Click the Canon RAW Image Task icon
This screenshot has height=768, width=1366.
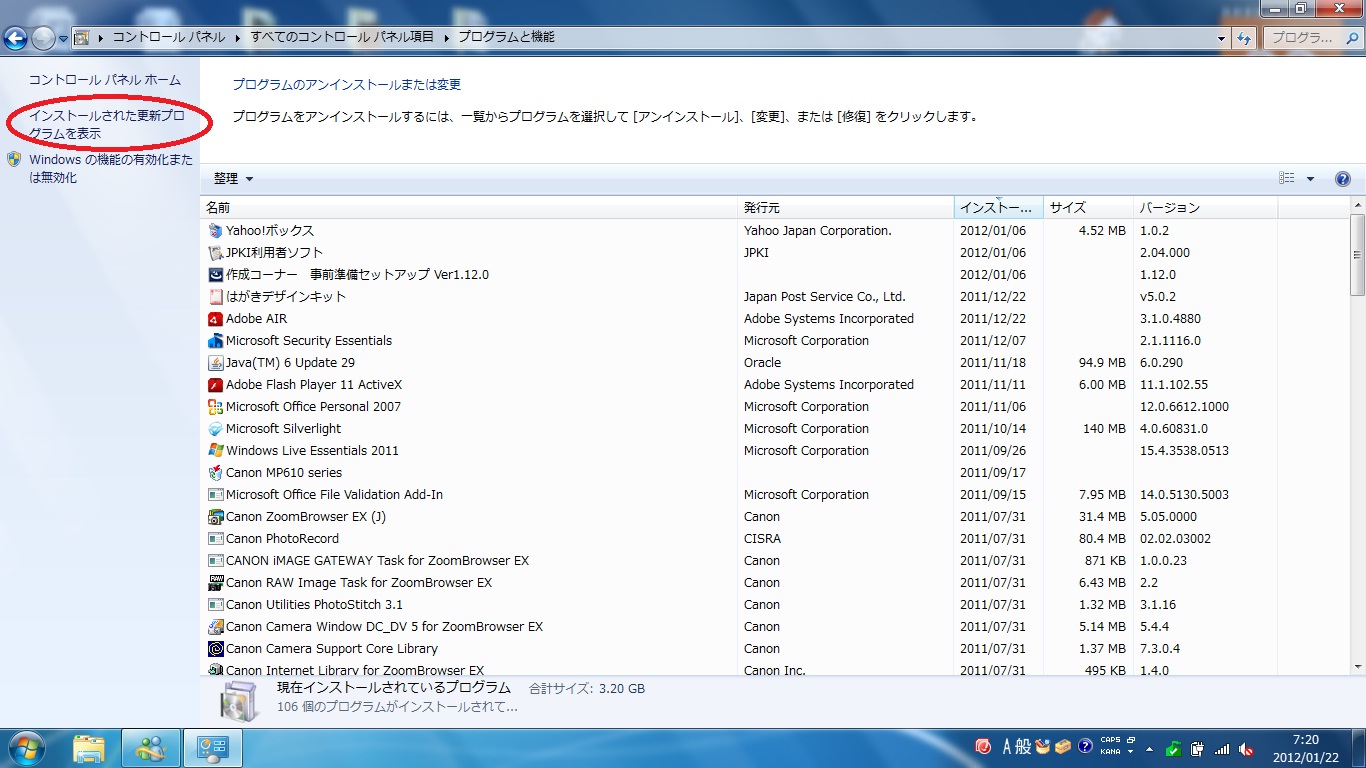coord(215,583)
